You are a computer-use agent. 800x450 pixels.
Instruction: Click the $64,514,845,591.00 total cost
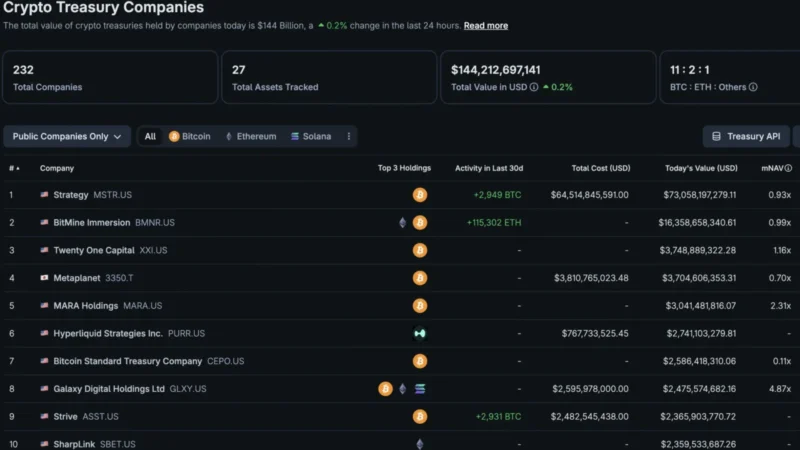(x=589, y=195)
